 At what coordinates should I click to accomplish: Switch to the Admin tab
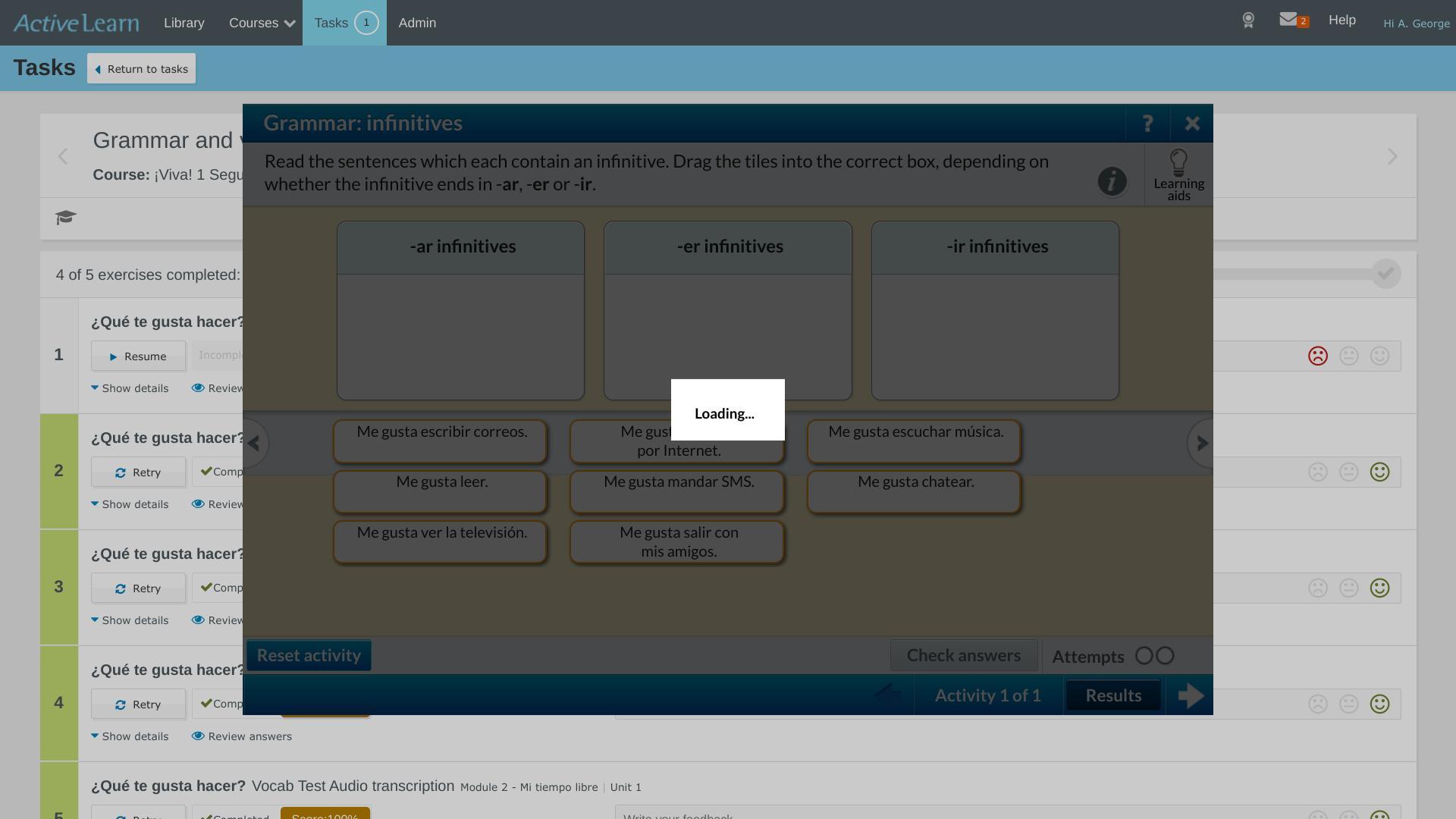pos(417,23)
